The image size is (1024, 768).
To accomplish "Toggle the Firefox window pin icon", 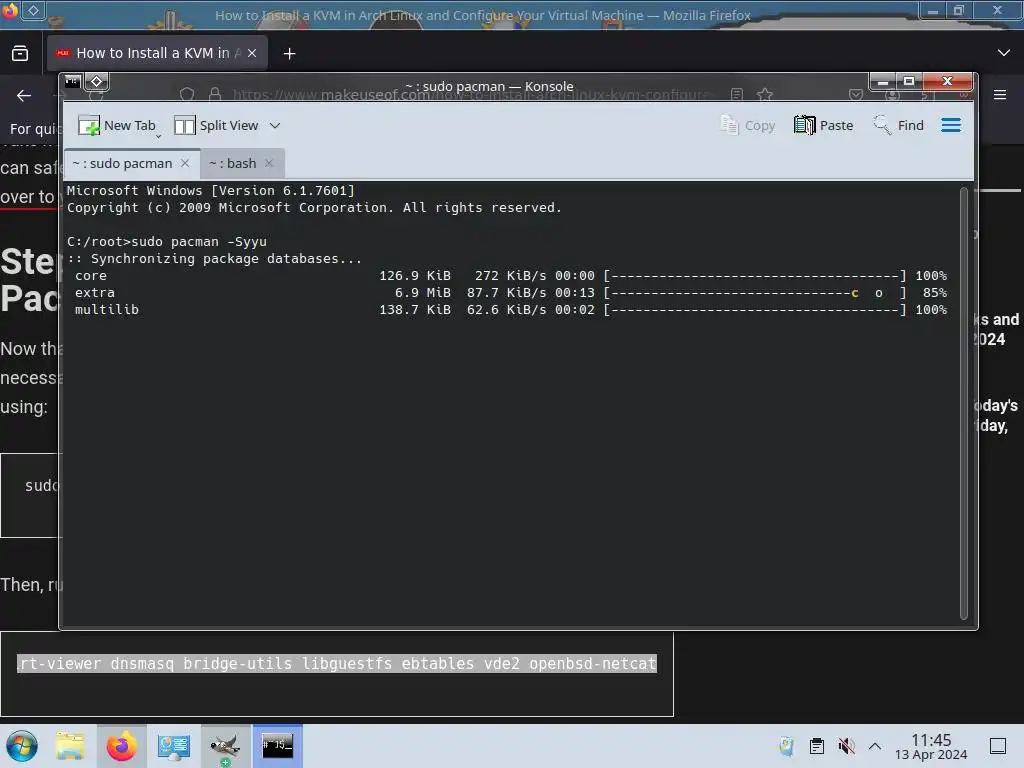I will click(x=34, y=9).
